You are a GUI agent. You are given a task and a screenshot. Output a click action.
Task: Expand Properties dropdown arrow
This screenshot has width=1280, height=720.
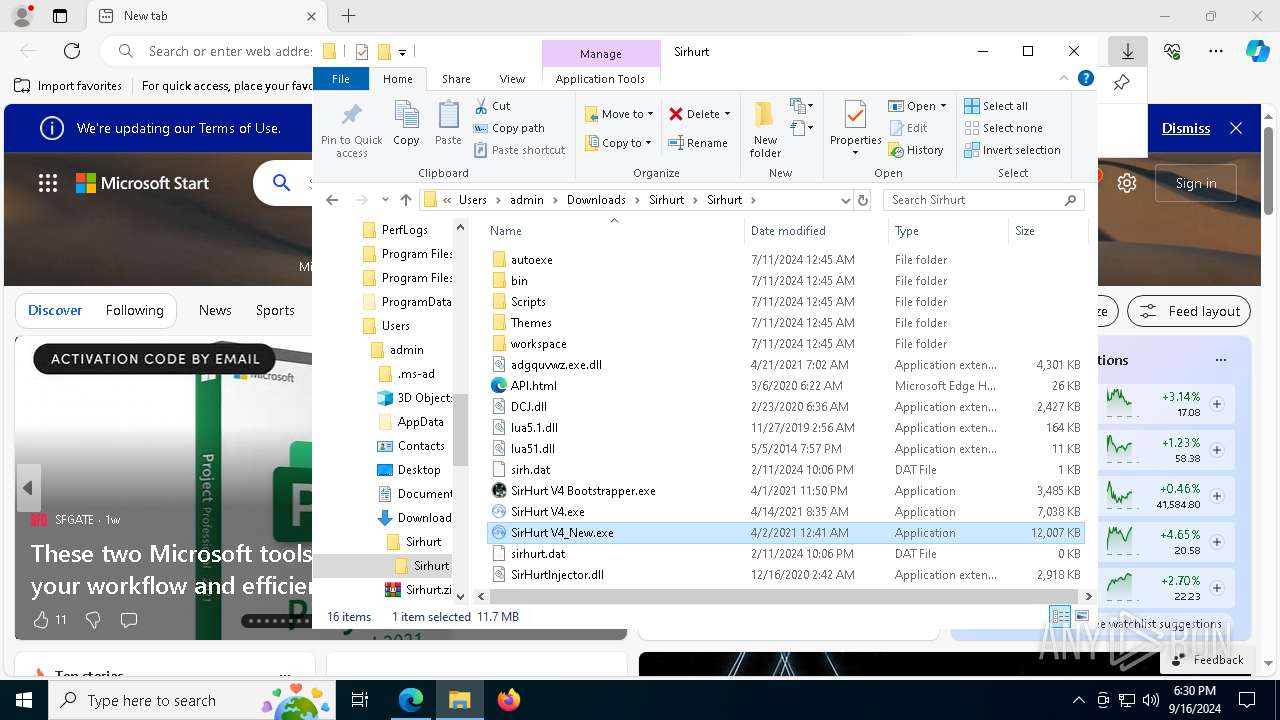[x=855, y=153]
